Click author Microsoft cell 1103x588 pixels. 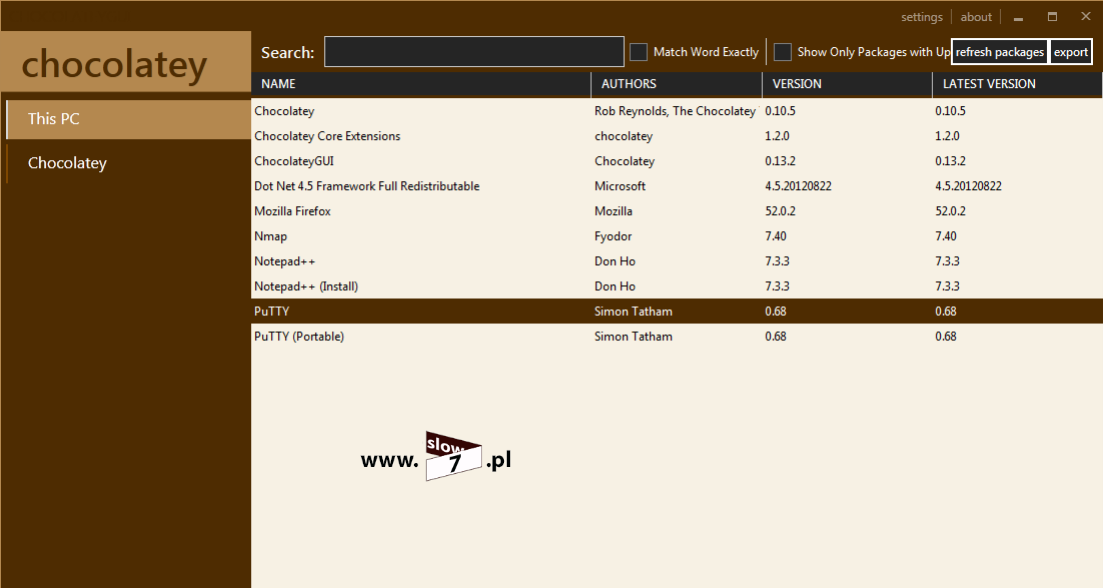pyautogui.click(x=620, y=186)
